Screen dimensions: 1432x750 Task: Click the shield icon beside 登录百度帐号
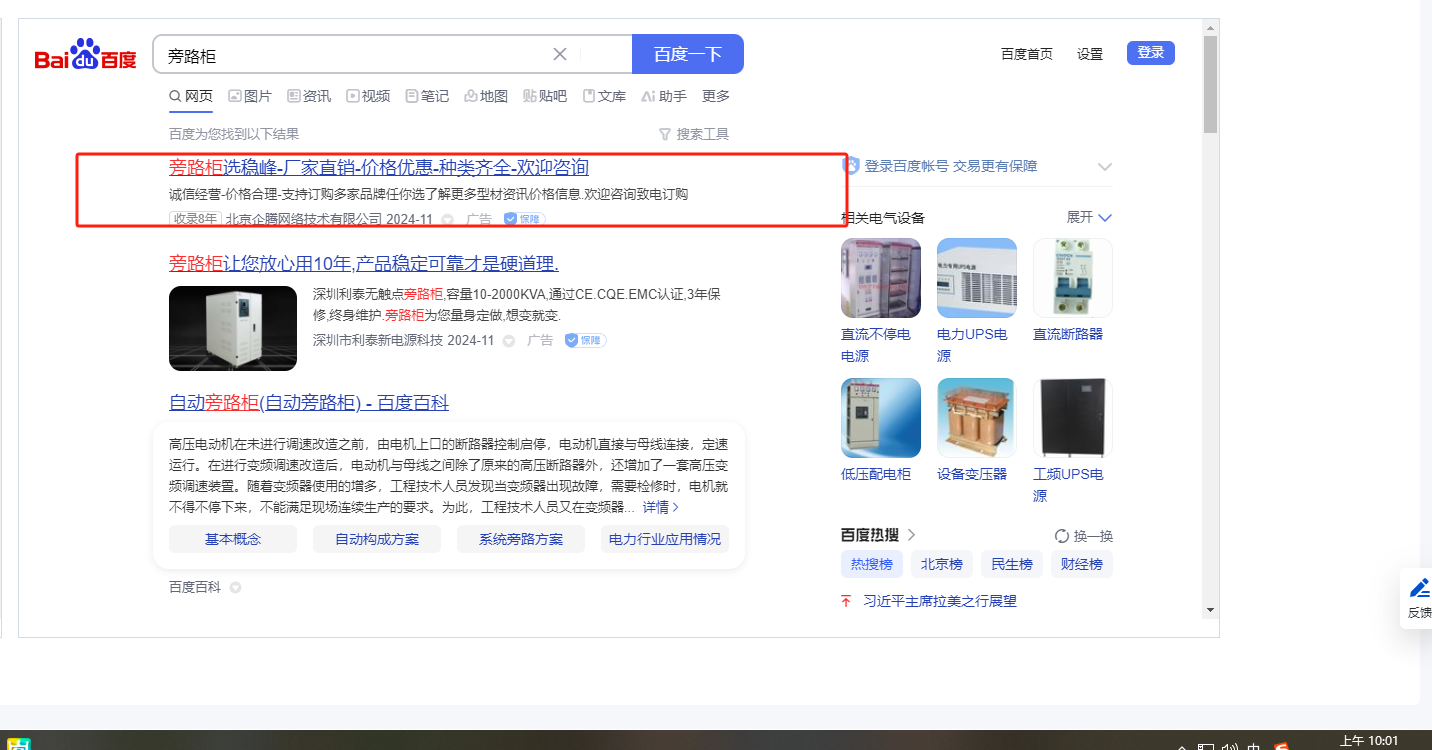coord(851,166)
